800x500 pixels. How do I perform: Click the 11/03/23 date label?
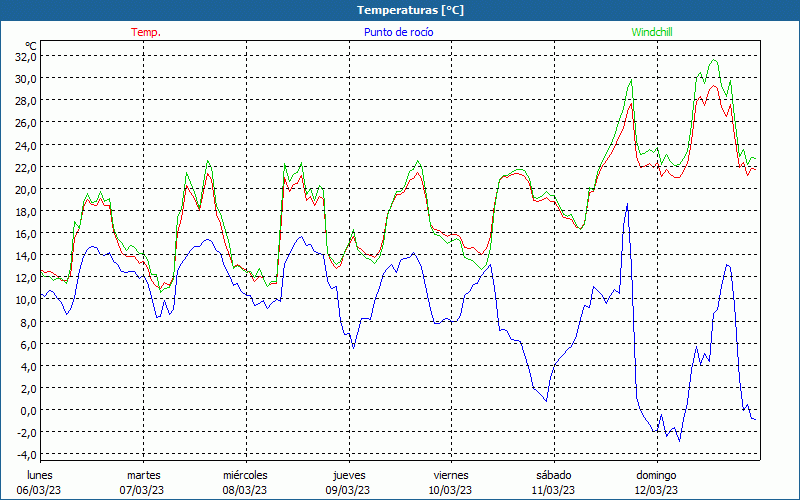pyautogui.click(x=554, y=490)
